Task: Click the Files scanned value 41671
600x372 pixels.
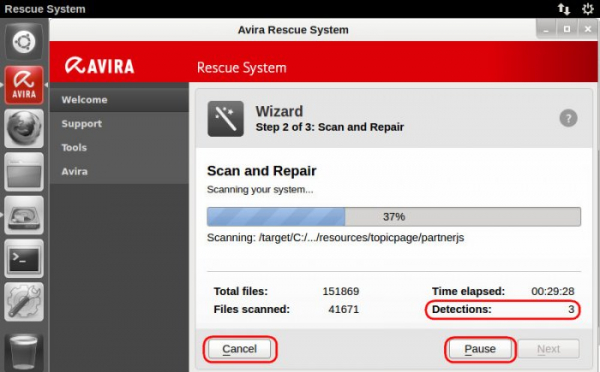Action: [x=344, y=309]
